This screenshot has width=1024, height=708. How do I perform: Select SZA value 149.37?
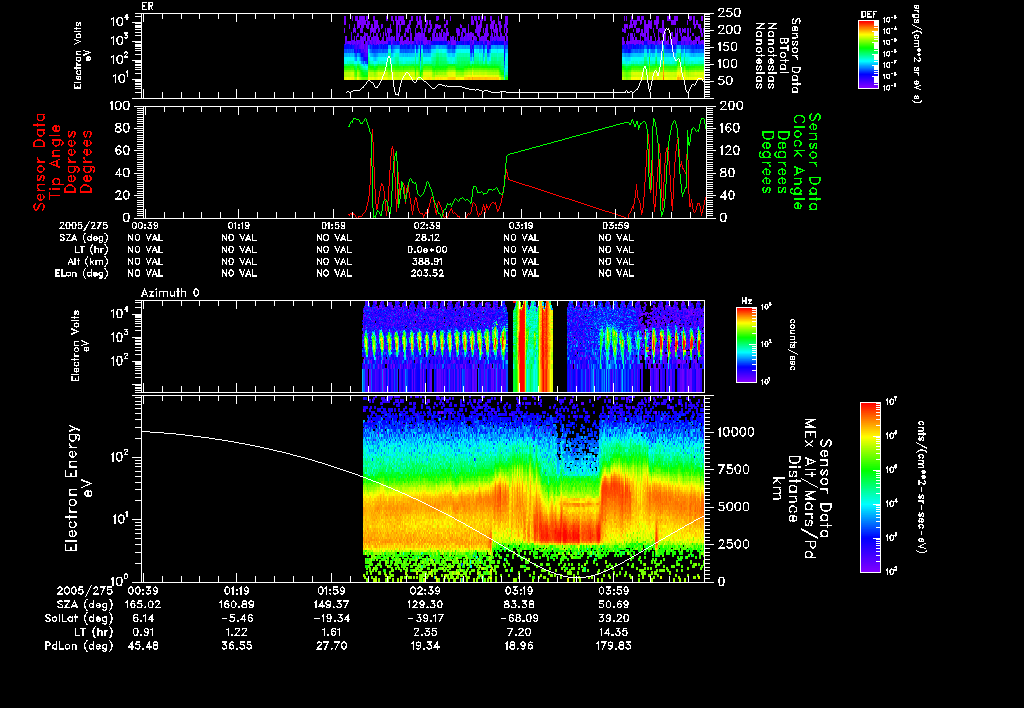[331, 604]
